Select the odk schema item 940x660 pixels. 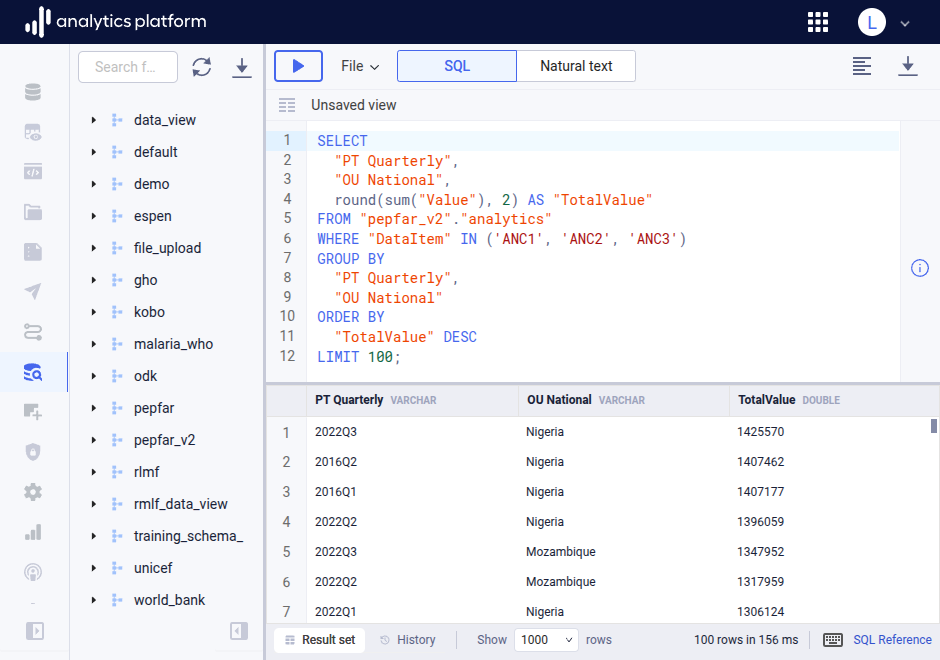click(x=146, y=376)
